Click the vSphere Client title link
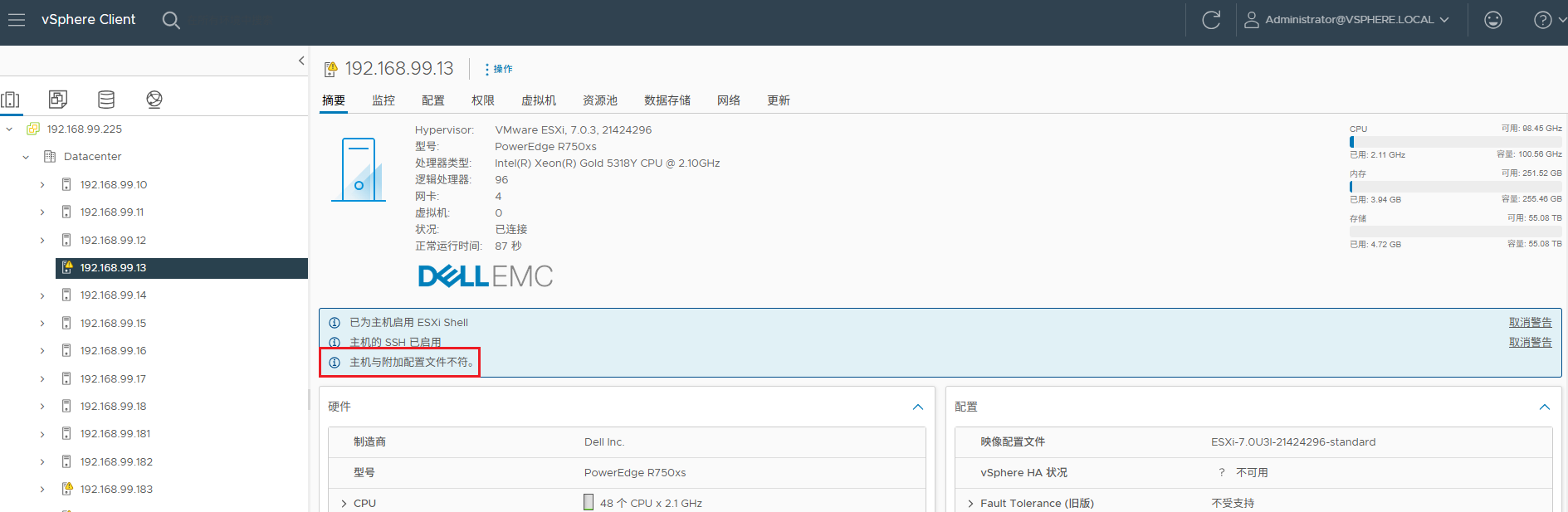Screen dimensions: 1568x512 pos(88,20)
